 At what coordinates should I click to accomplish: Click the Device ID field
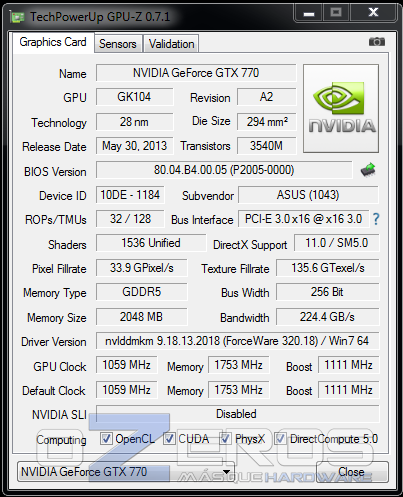coord(130,195)
